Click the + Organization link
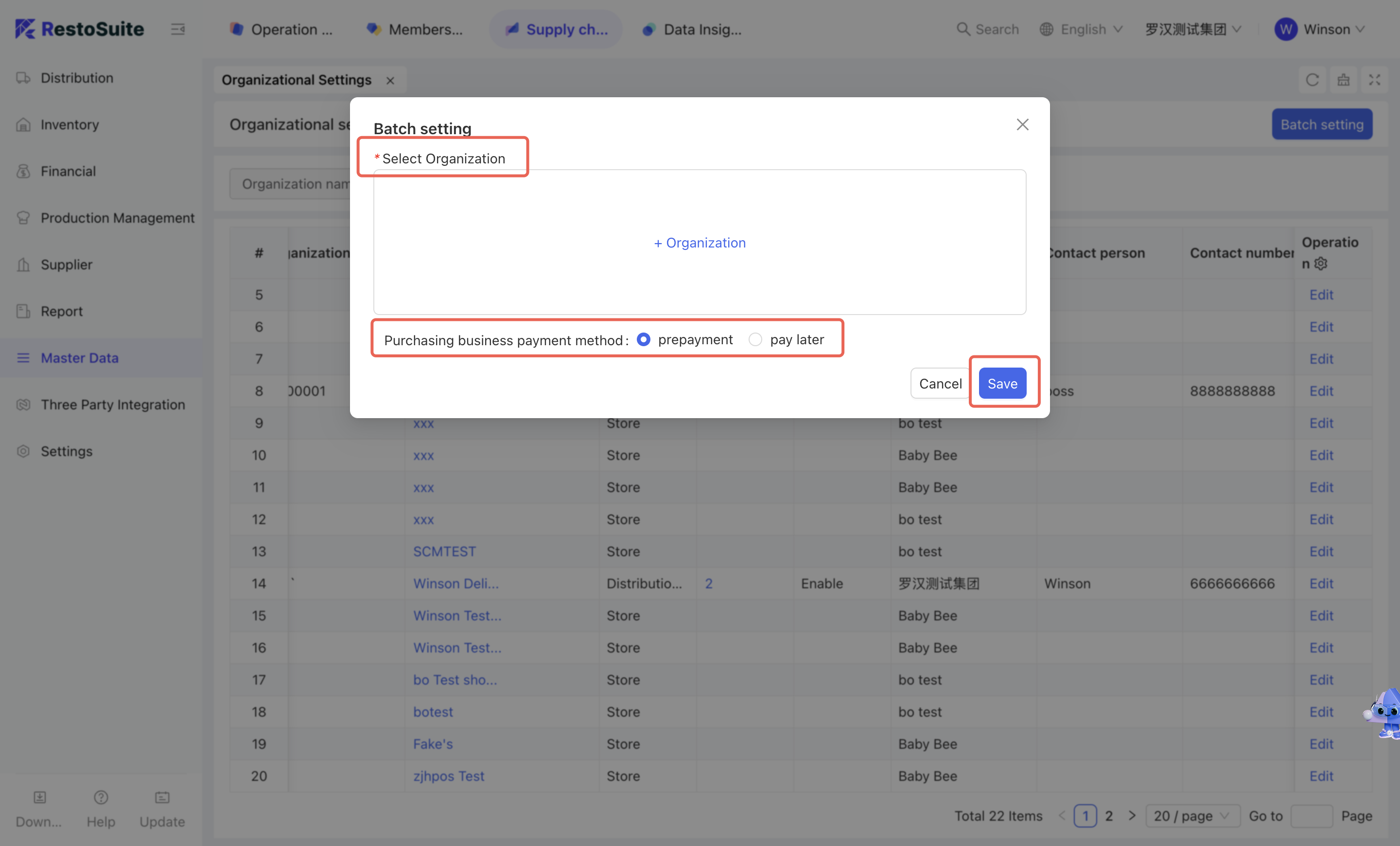Screen dimensions: 1400x846 tap(700, 243)
